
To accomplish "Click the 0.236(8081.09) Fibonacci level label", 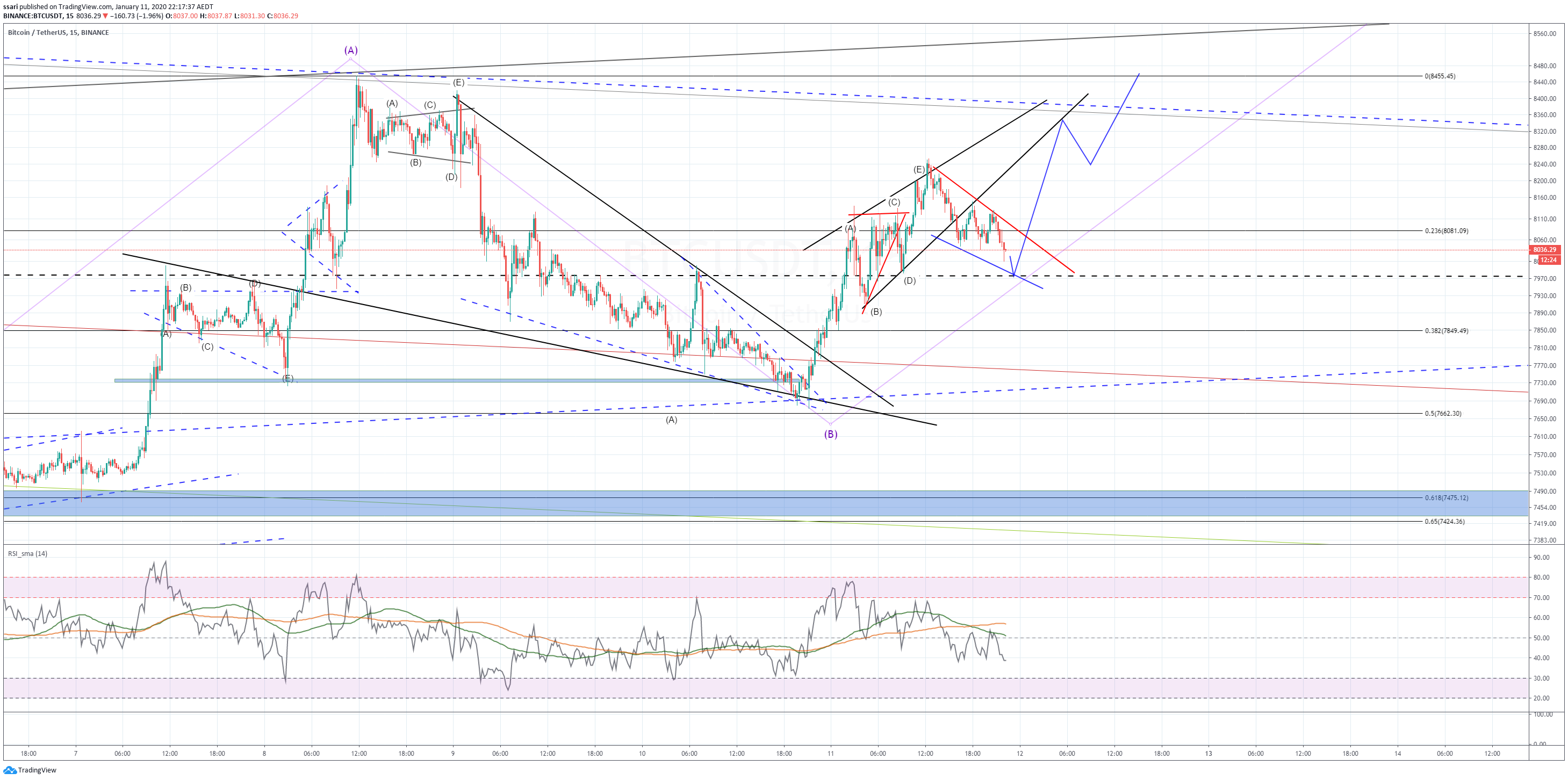I will (x=1446, y=230).
